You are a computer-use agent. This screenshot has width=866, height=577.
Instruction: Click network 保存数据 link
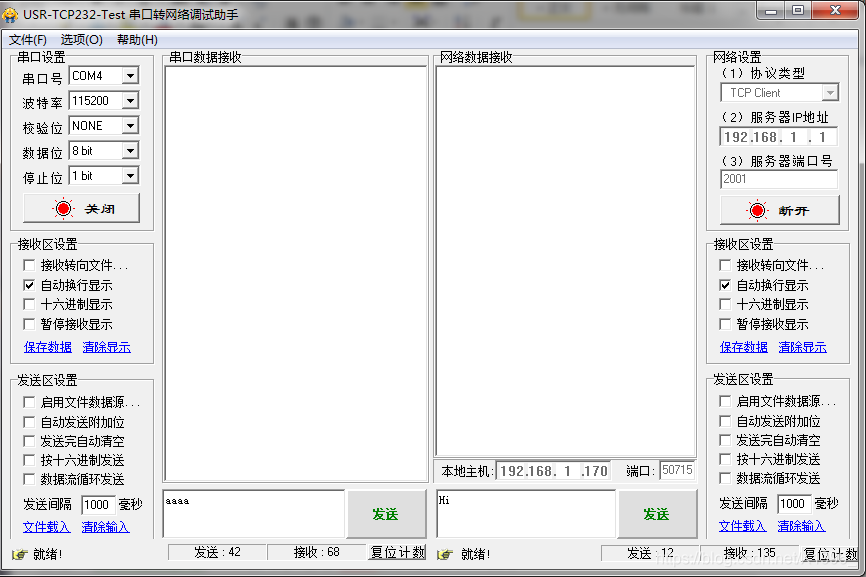[x=743, y=347]
